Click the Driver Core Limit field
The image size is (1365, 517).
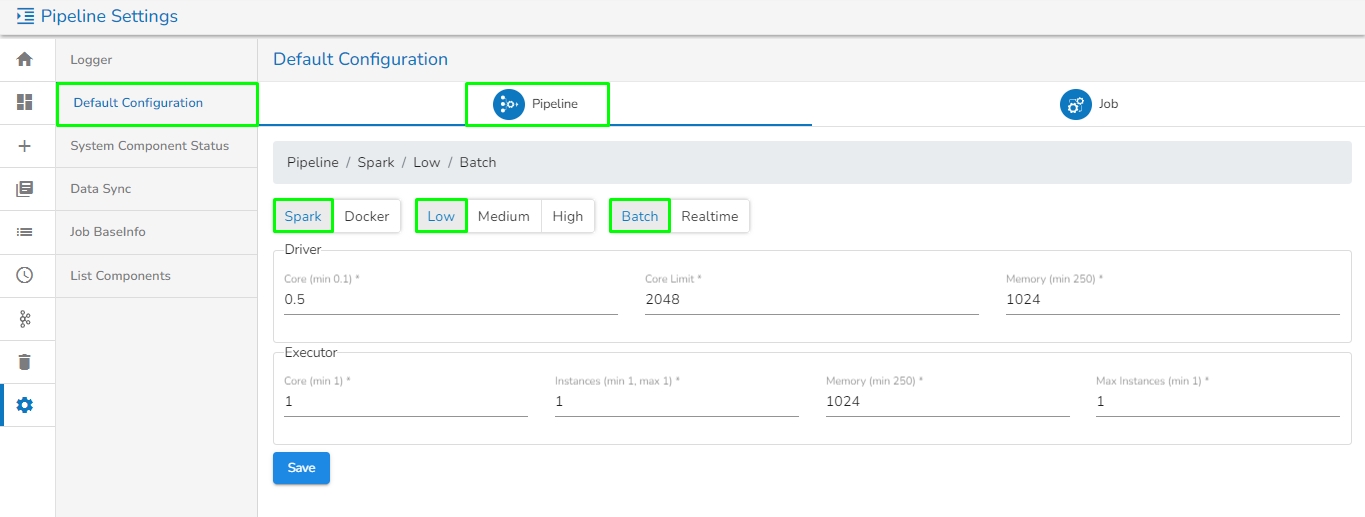[811, 299]
